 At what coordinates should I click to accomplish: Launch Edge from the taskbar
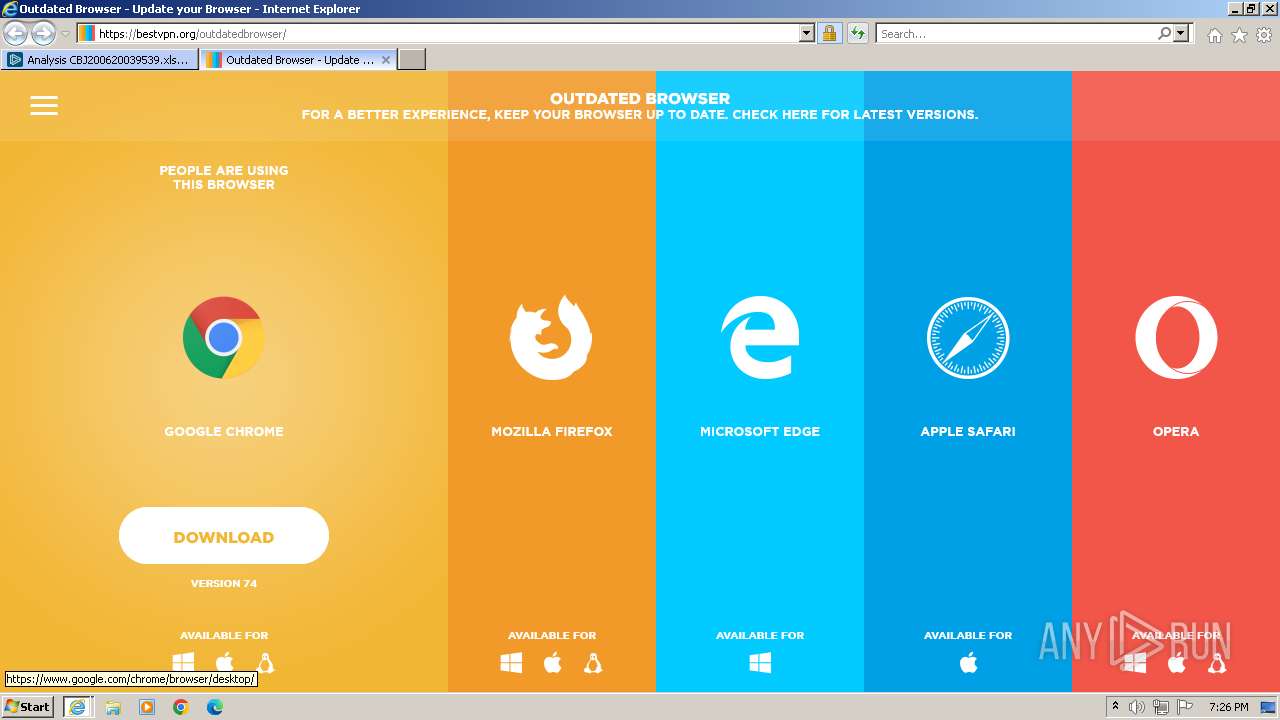[x=215, y=707]
